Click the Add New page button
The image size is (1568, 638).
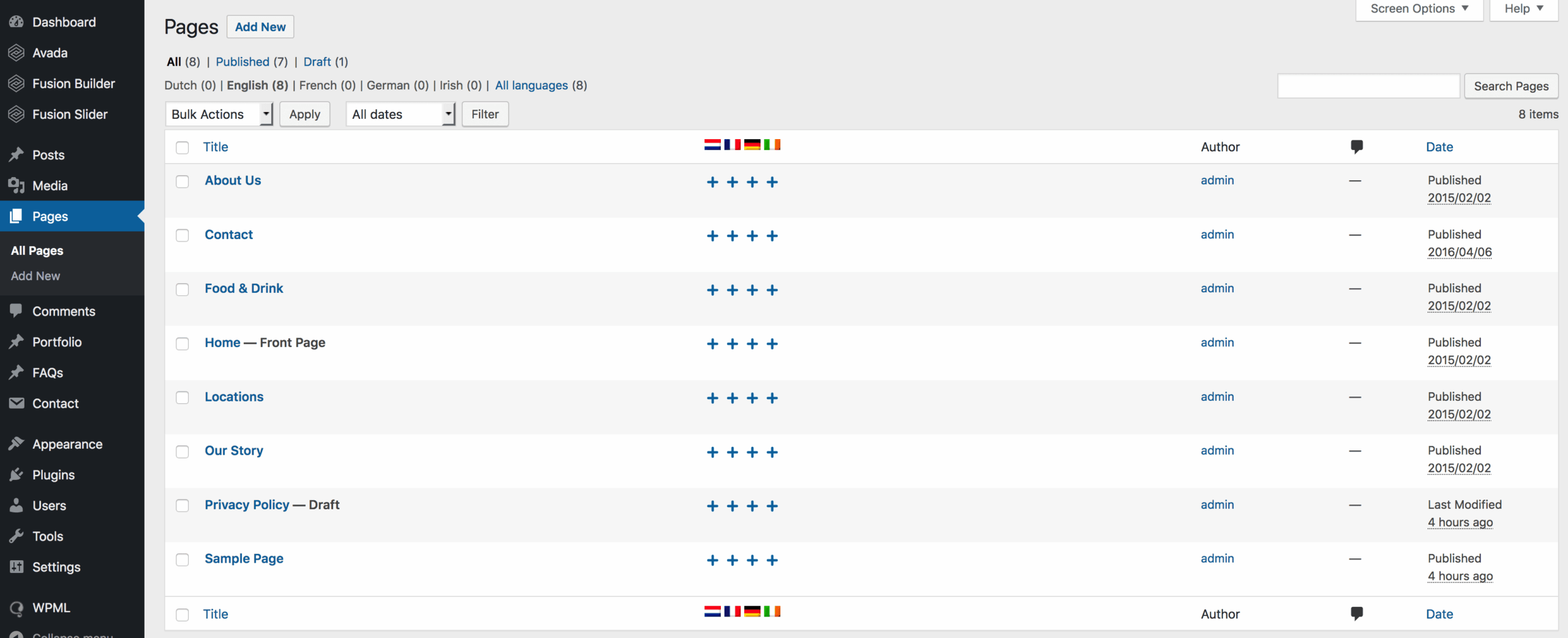[x=260, y=26]
